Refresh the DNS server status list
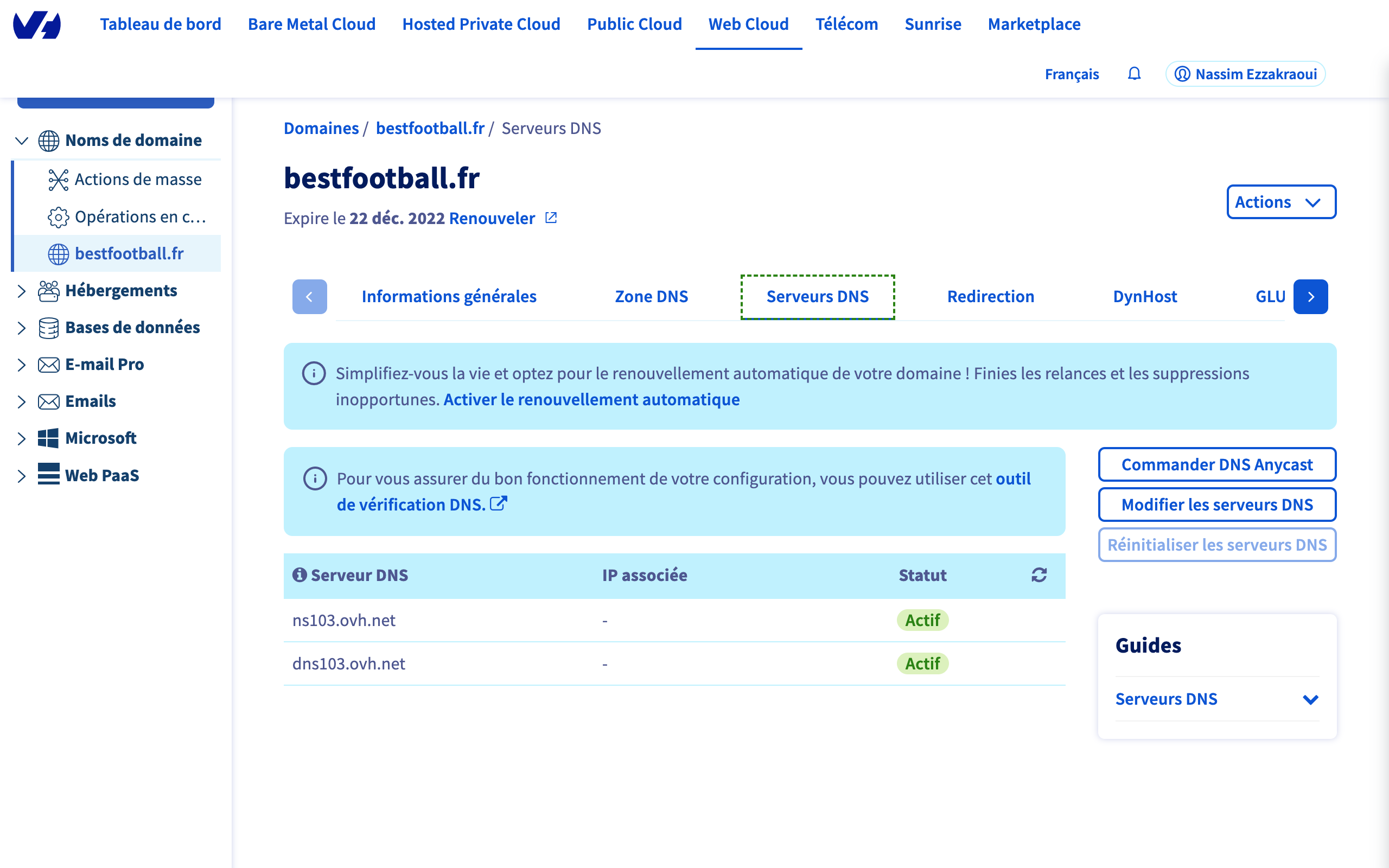Screen dimensions: 1389x868 [x=1039, y=575]
